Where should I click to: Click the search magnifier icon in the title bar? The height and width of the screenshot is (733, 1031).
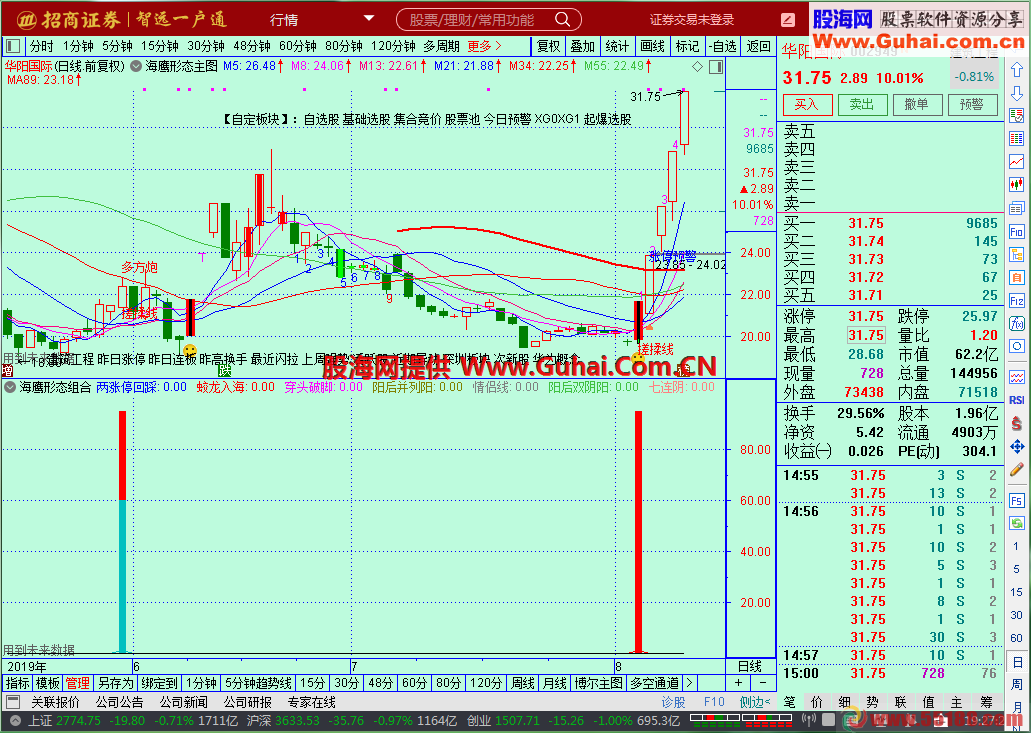pyautogui.click(x=562, y=20)
